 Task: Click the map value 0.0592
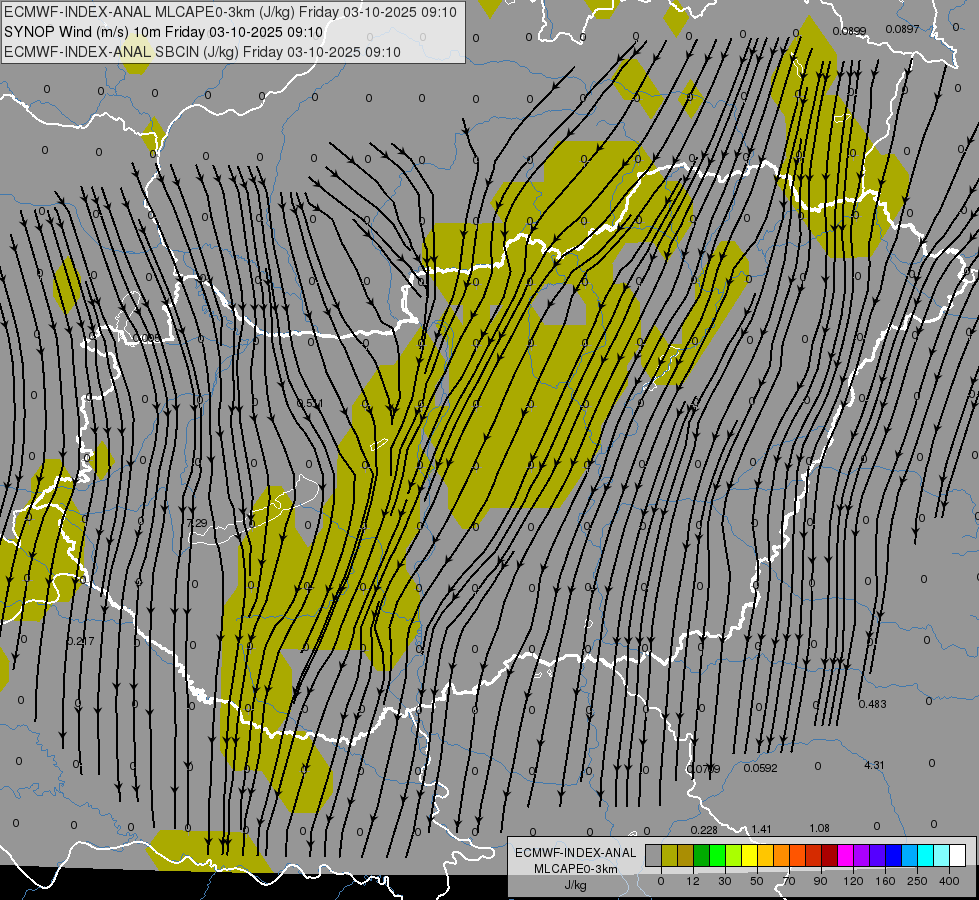[760, 768]
